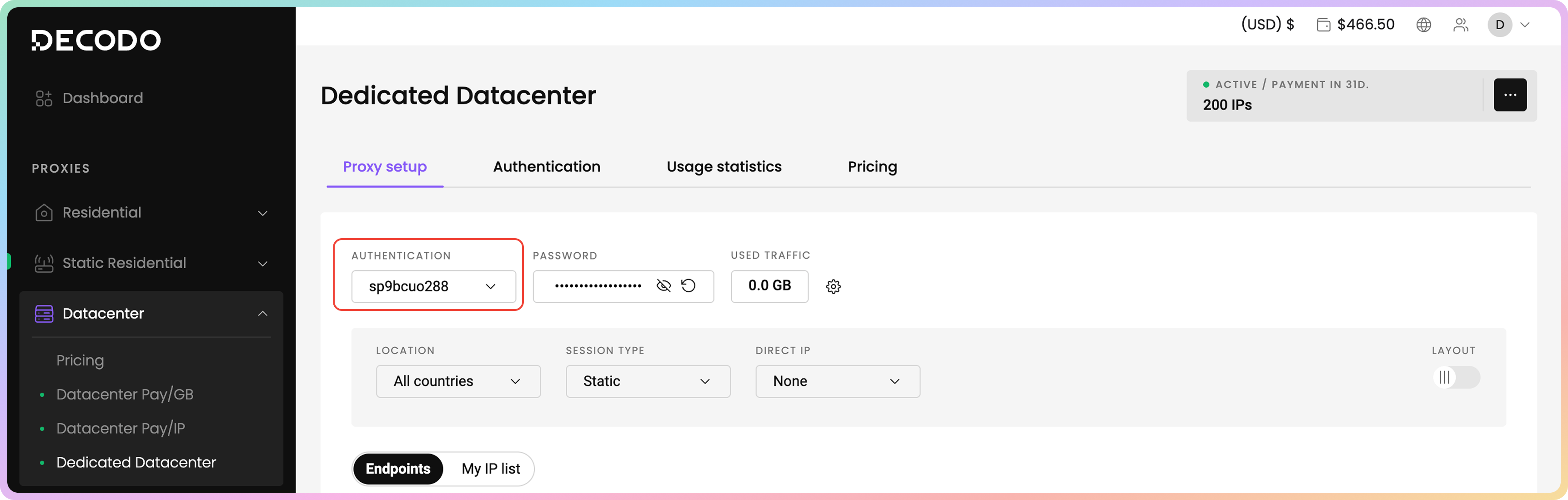Screen dimensions: 1568x500
Task: Switch to My IP list
Action: tap(491, 469)
